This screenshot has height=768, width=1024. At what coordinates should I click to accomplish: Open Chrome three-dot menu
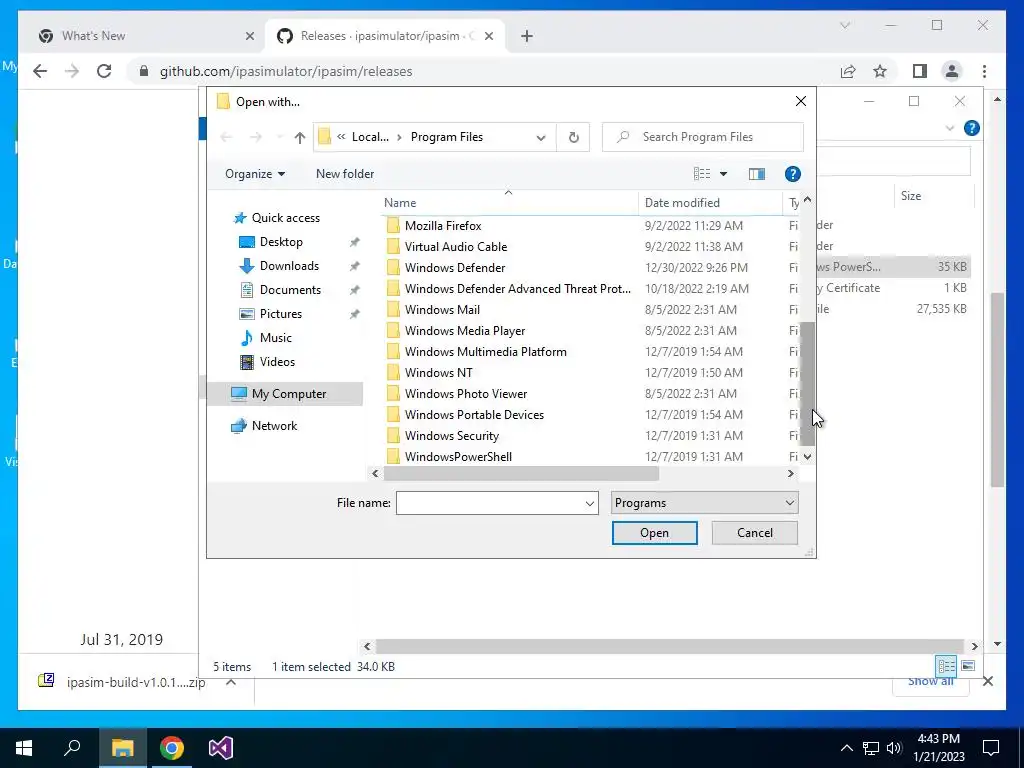(x=984, y=71)
